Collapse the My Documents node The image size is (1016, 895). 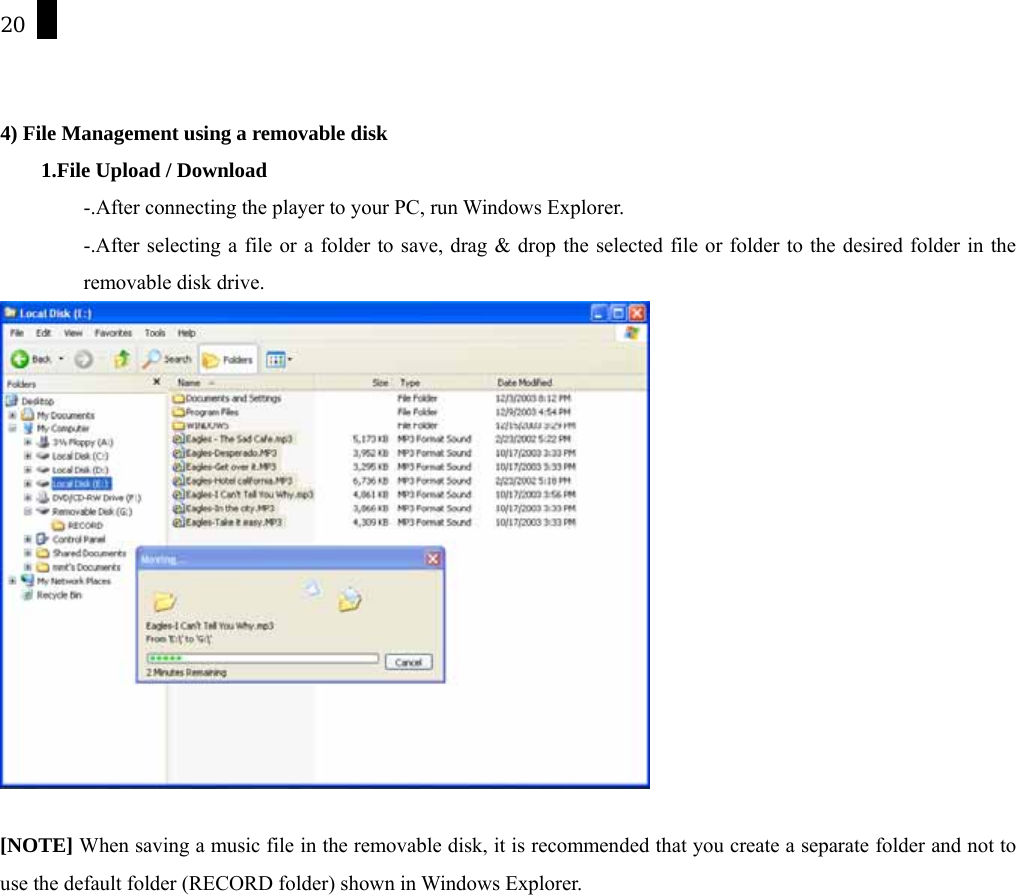pos(11,415)
